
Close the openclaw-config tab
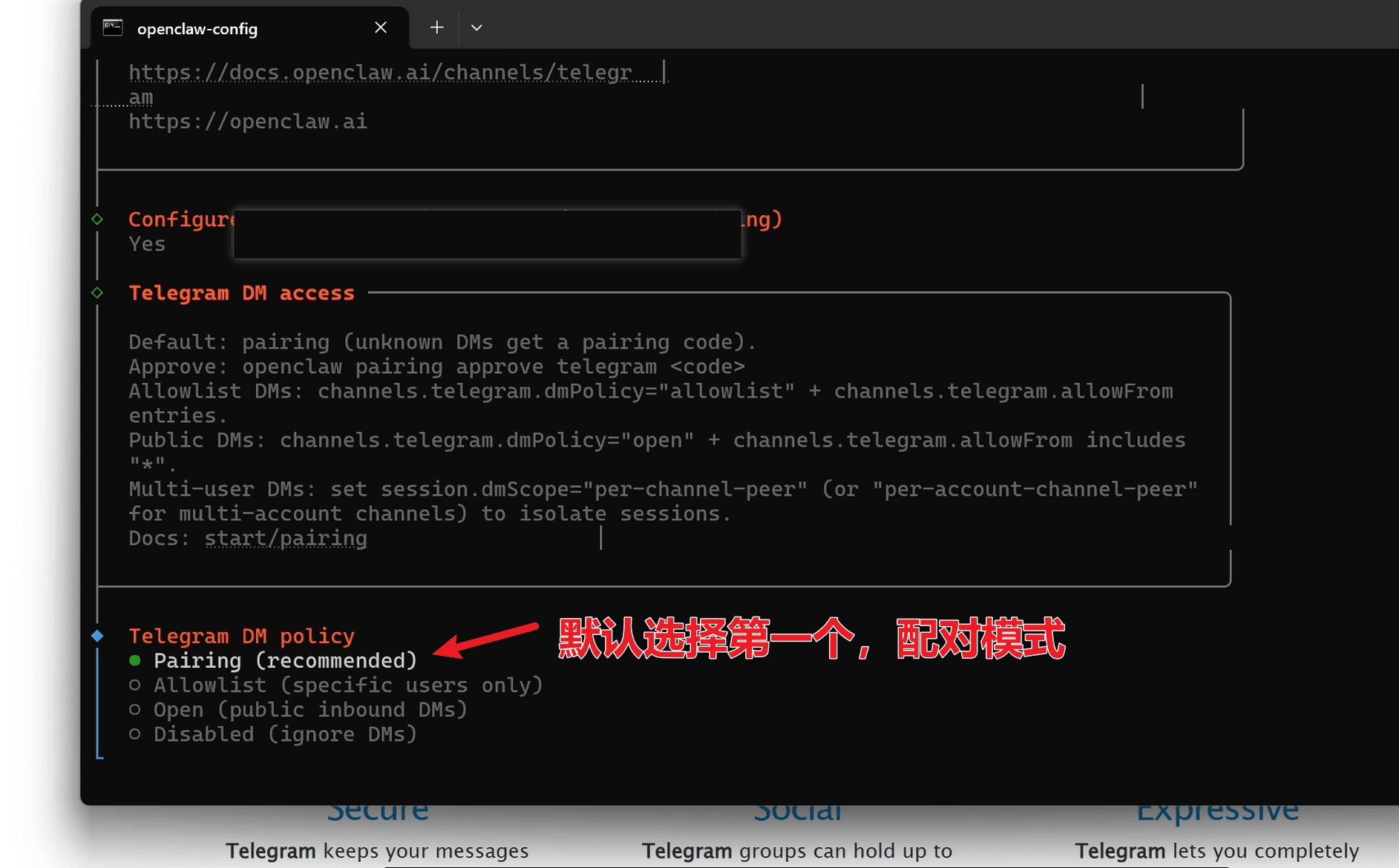(x=381, y=27)
